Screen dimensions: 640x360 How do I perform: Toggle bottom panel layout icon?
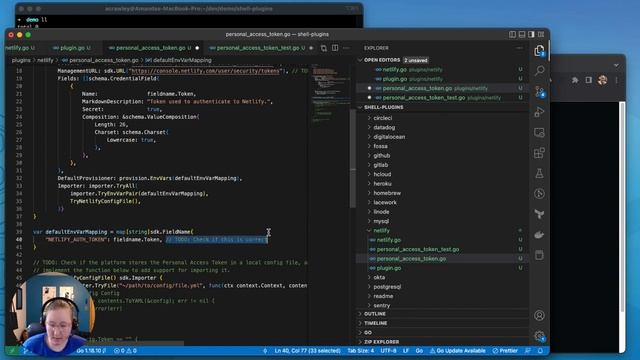coord(522,35)
